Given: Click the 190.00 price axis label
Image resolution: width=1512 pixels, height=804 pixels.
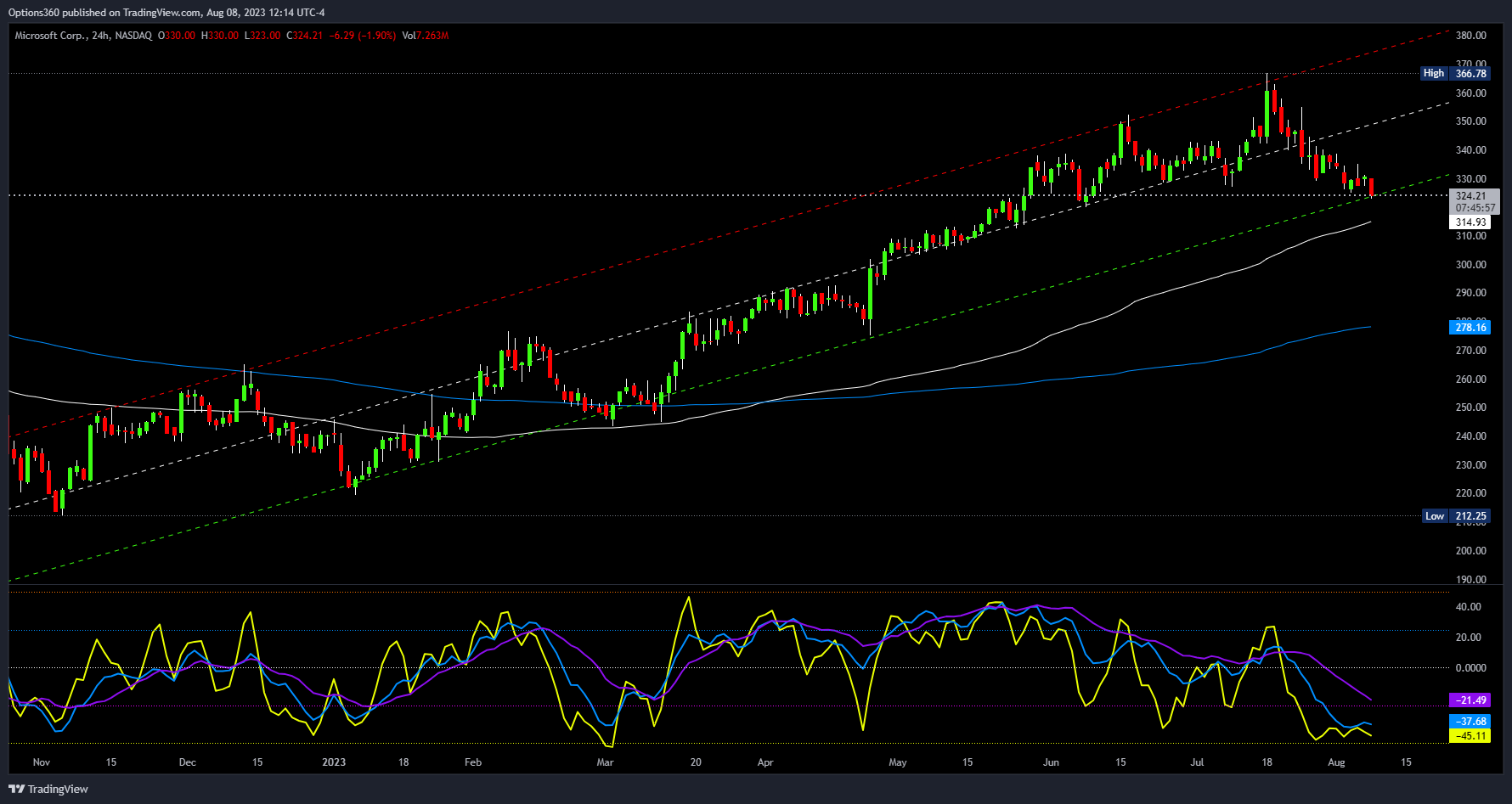Looking at the screenshot, I should click(x=1471, y=580).
